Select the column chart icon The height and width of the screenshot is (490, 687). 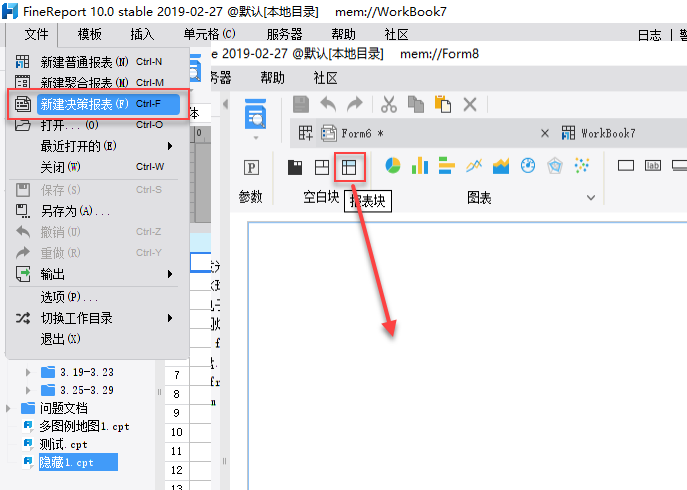coord(420,166)
